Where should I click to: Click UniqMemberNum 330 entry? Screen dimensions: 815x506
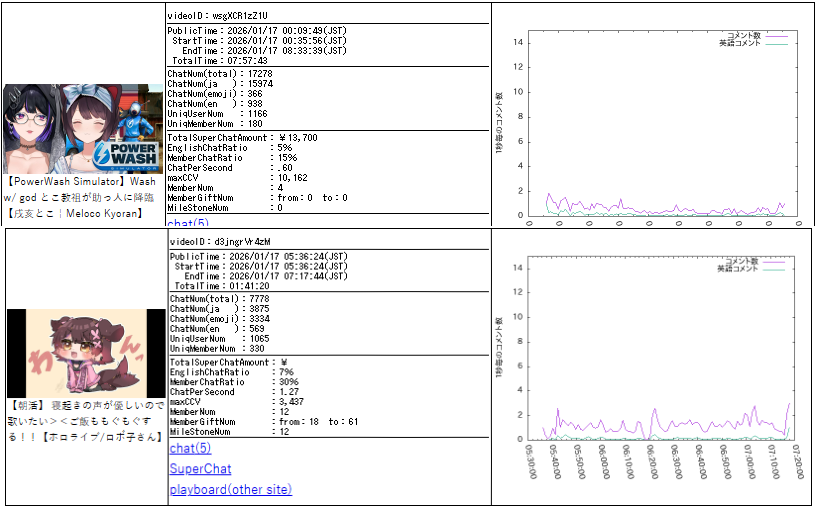[217, 349]
